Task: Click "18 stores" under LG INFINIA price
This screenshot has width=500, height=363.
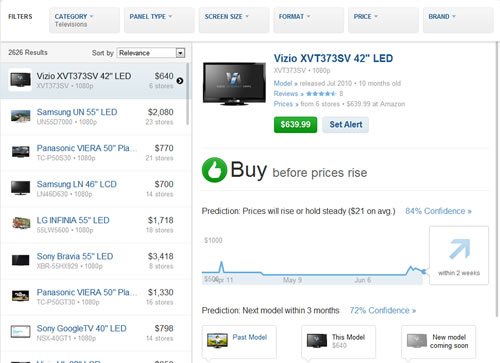Action: coord(159,230)
